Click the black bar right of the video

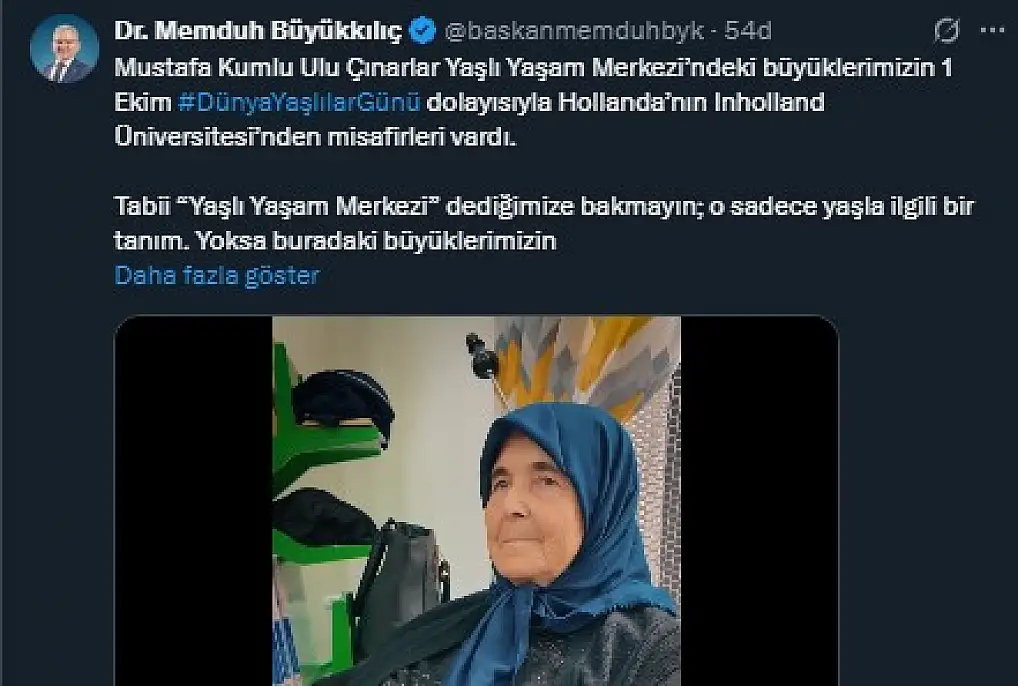tap(759, 500)
